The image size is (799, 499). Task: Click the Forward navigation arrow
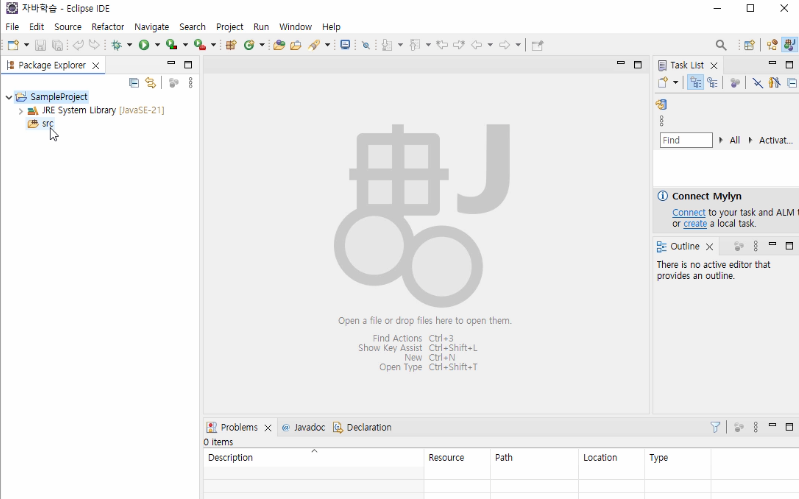tap(504, 45)
